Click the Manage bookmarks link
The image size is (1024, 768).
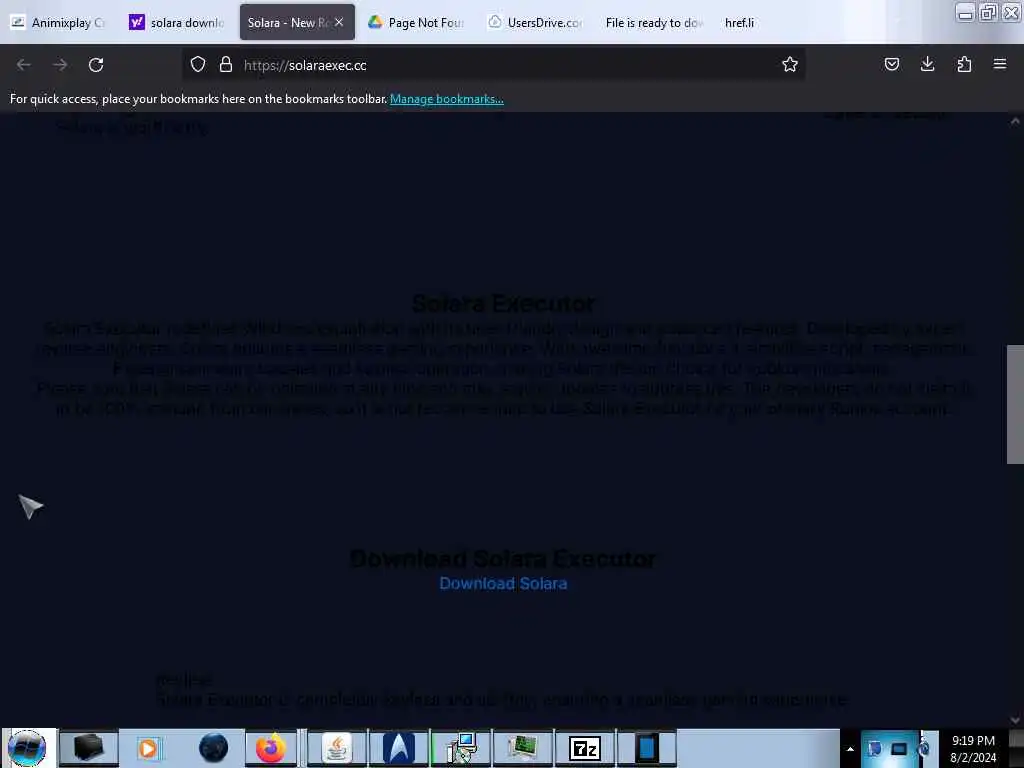(x=447, y=99)
